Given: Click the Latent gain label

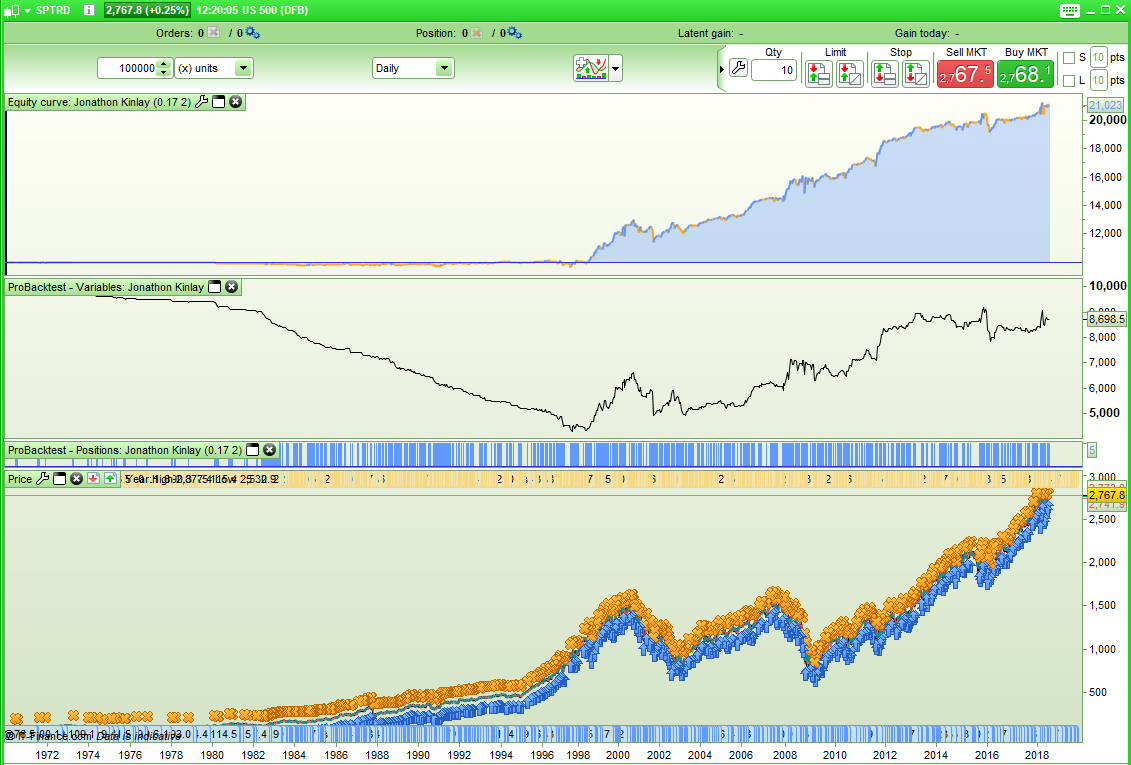Looking at the screenshot, I should [705, 33].
